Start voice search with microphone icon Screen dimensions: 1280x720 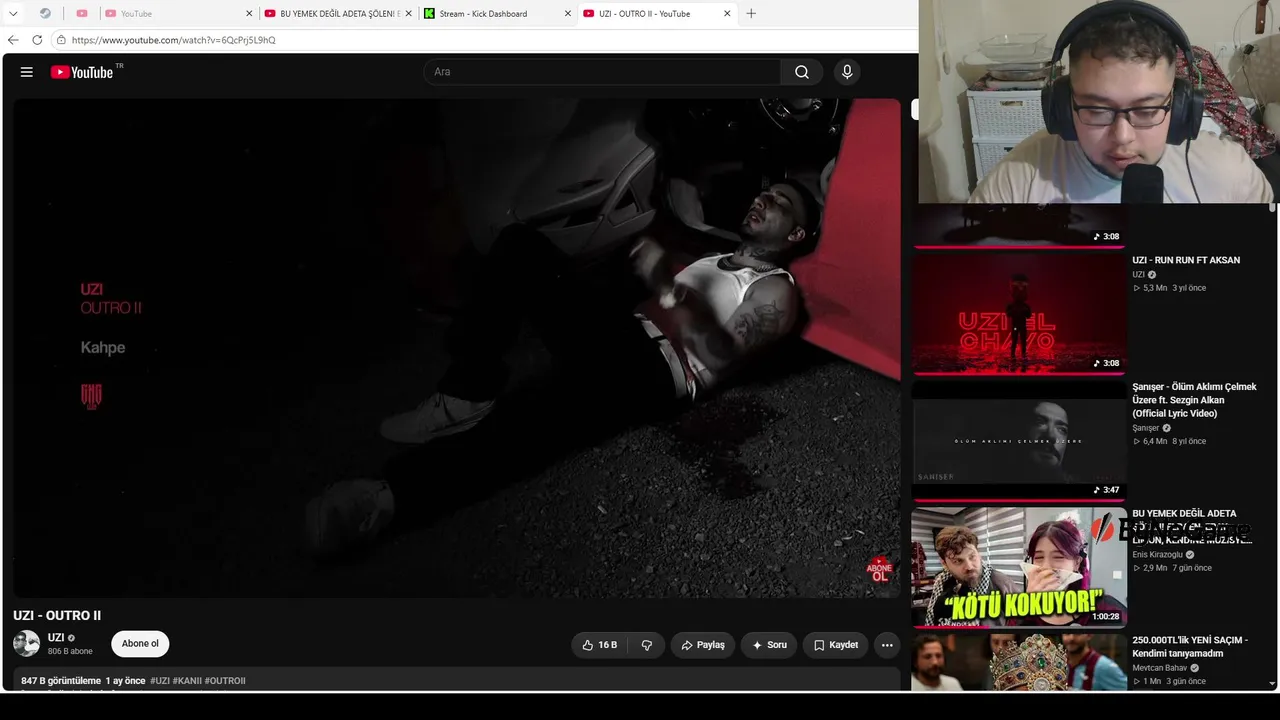(x=847, y=72)
